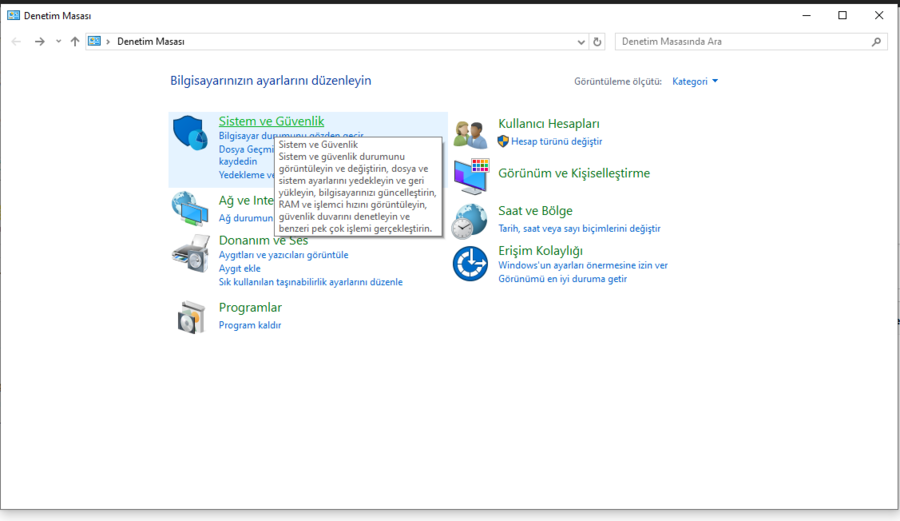Click the Görünüm ve Kişiselleştirme monitor icon
This screenshot has width=900, height=521.
pos(471,176)
